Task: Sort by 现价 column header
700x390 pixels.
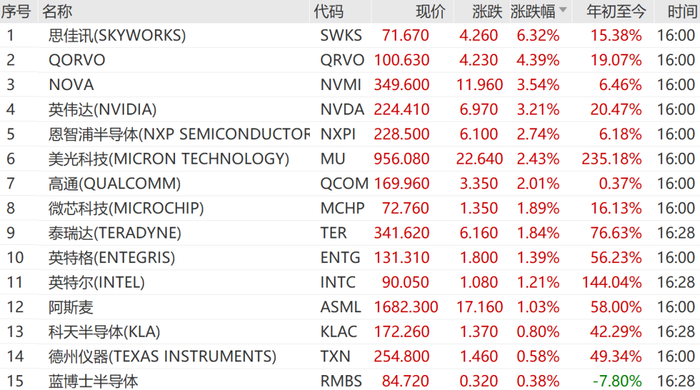Action: point(430,11)
